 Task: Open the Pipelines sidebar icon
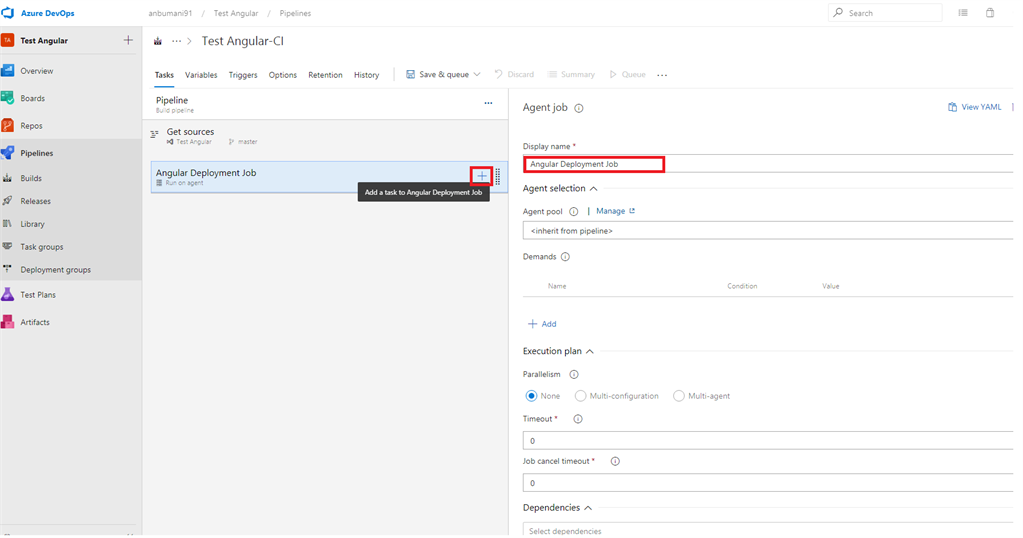(8, 153)
